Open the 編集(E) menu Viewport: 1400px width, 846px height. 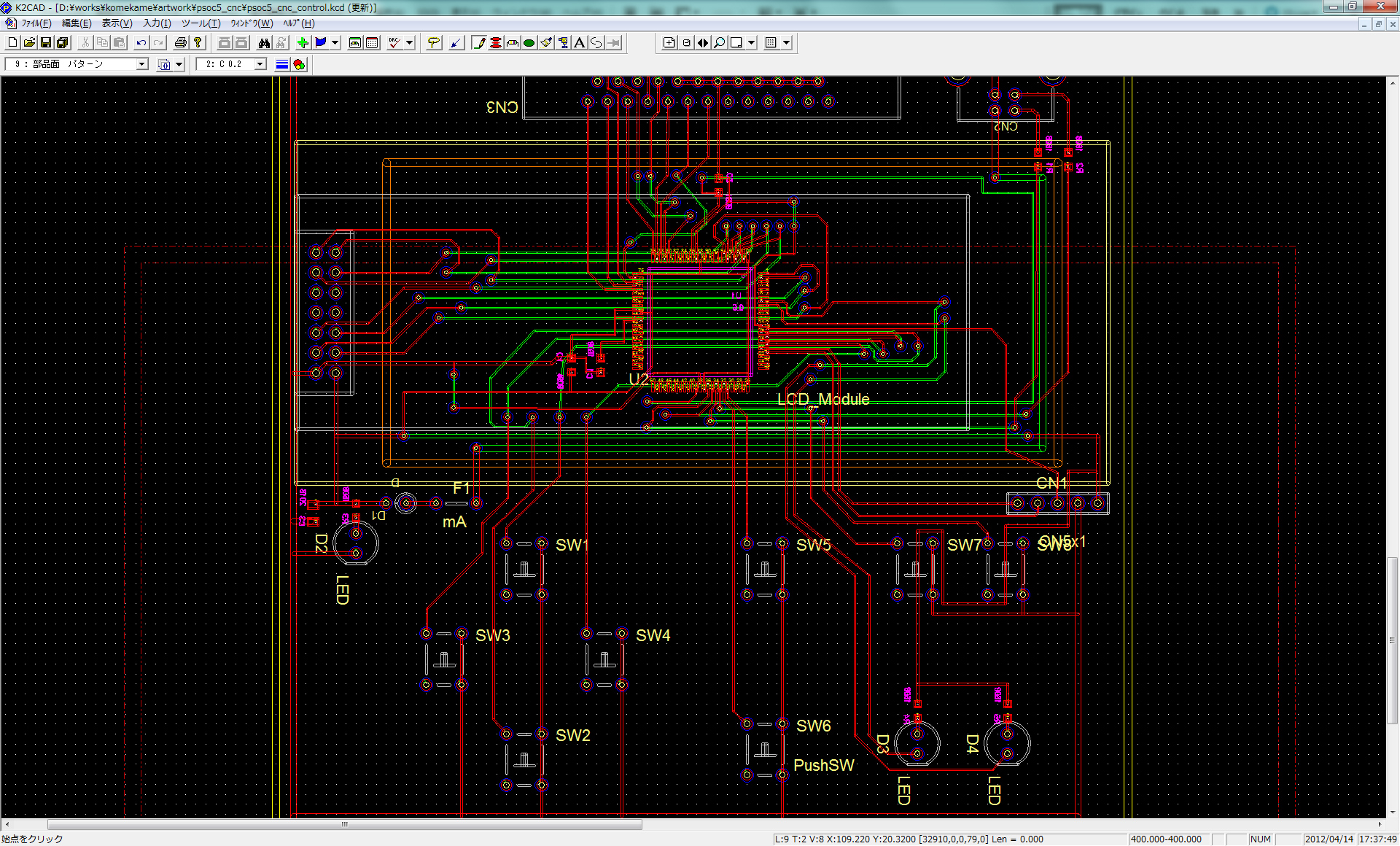tap(77, 23)
